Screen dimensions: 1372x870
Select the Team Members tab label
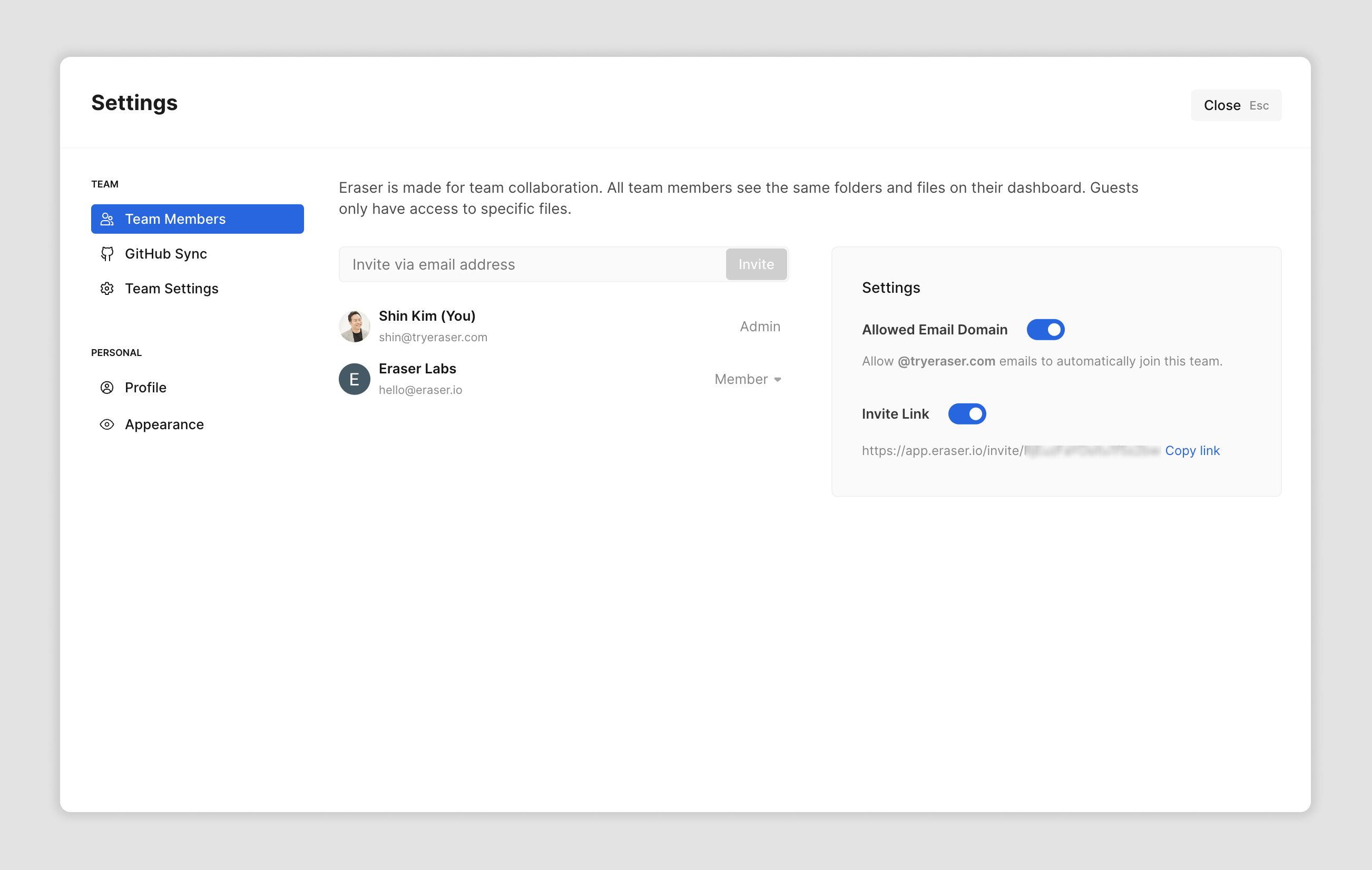[175, 219]
